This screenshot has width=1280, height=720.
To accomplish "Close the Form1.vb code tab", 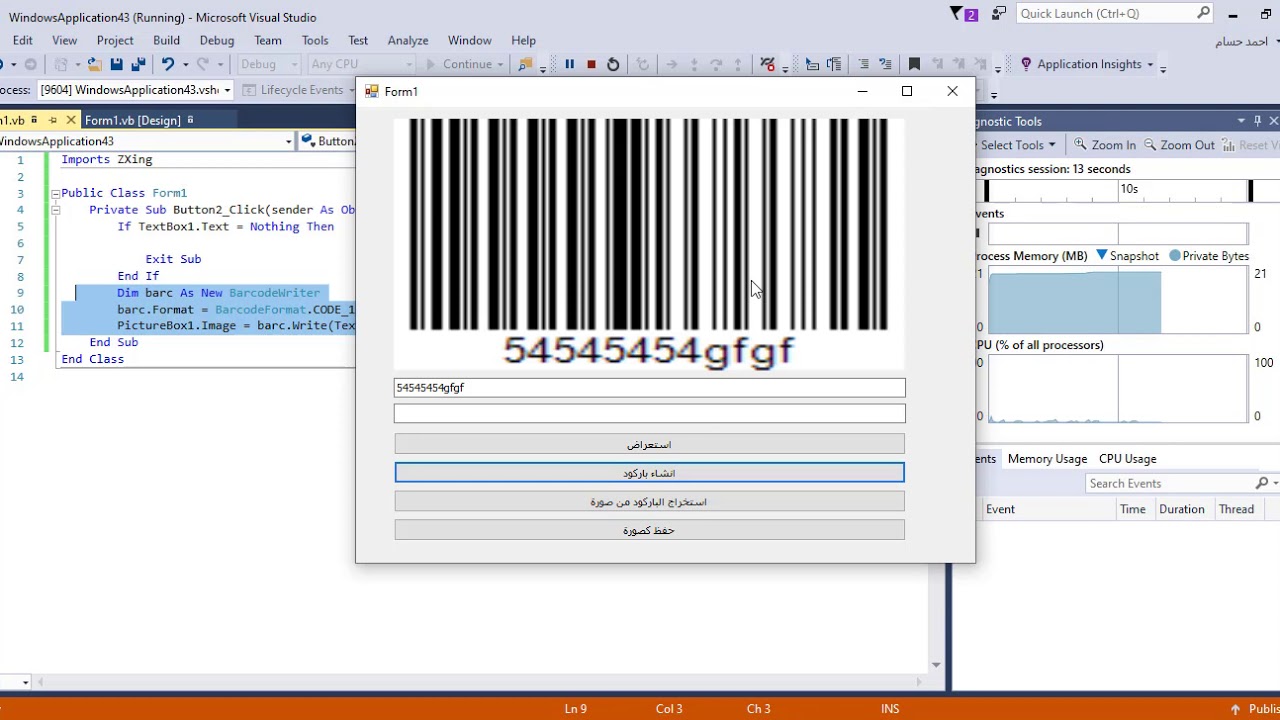I will [x=71, y=120].
